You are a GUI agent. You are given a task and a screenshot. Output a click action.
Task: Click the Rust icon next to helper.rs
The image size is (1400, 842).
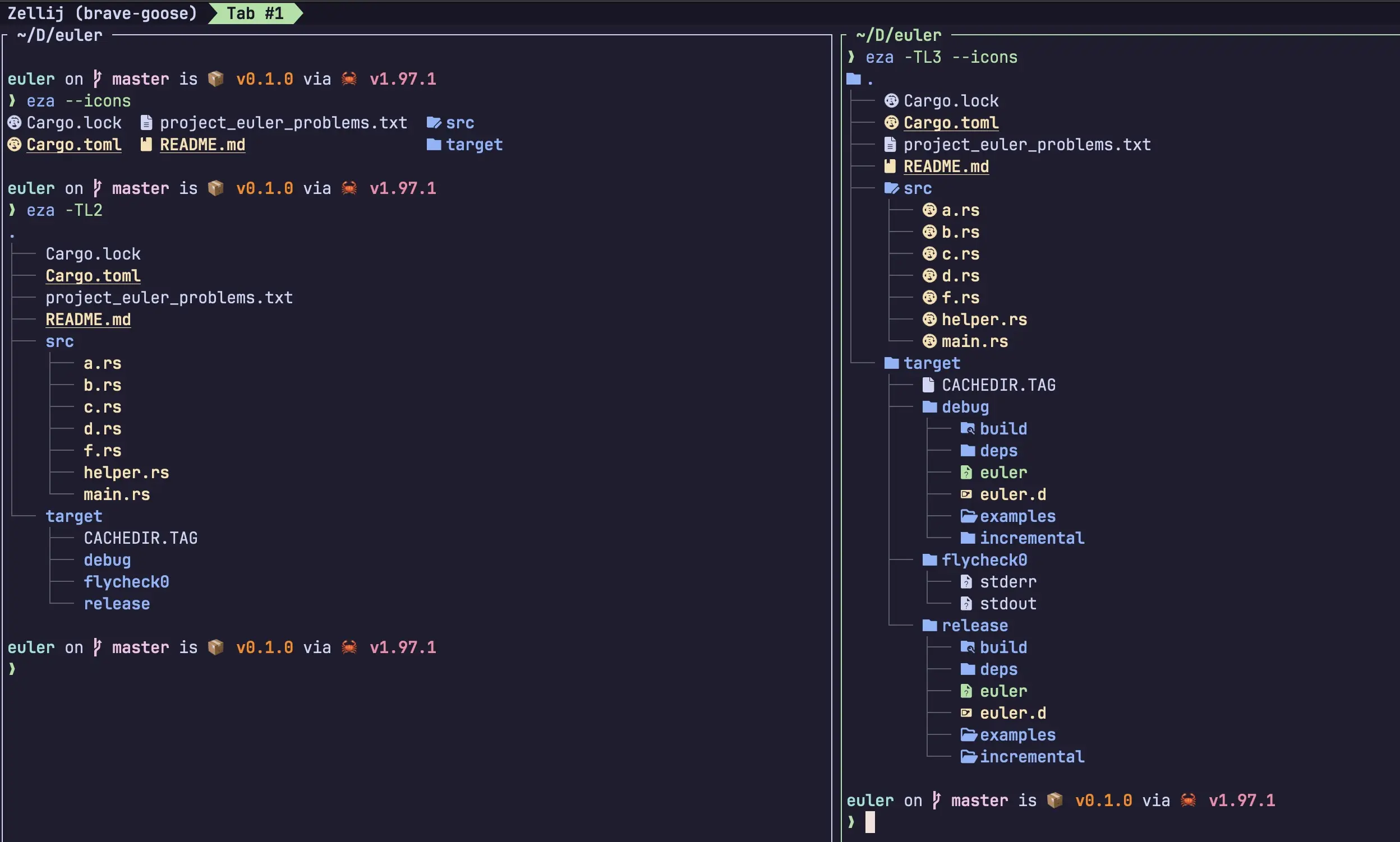[929, 320]
